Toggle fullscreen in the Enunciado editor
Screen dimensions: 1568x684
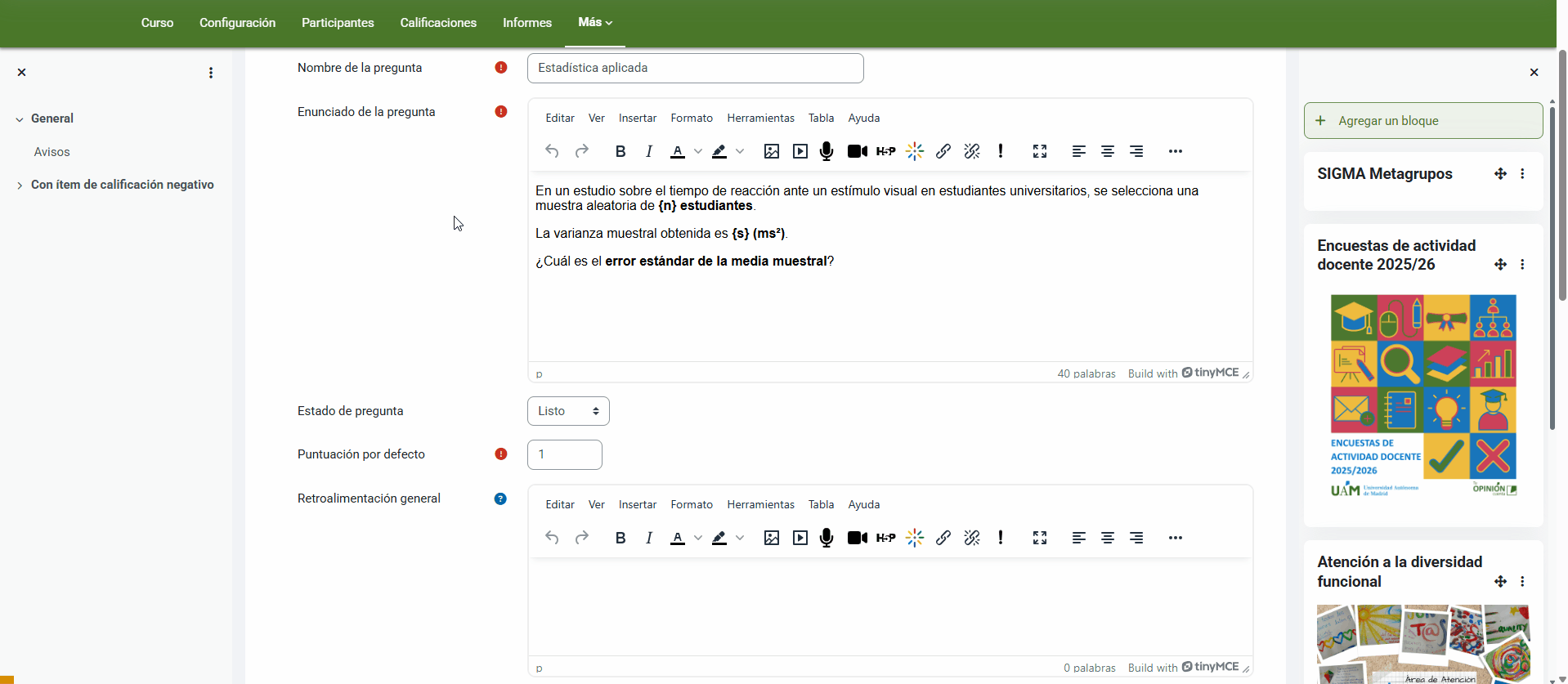click(x=1040, y=151)
